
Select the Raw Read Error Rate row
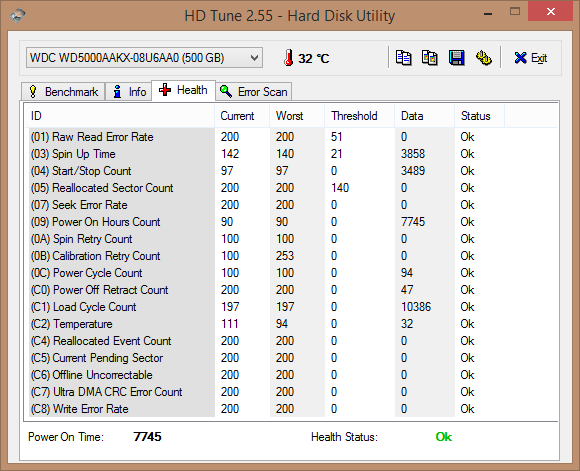pos(291,137)
